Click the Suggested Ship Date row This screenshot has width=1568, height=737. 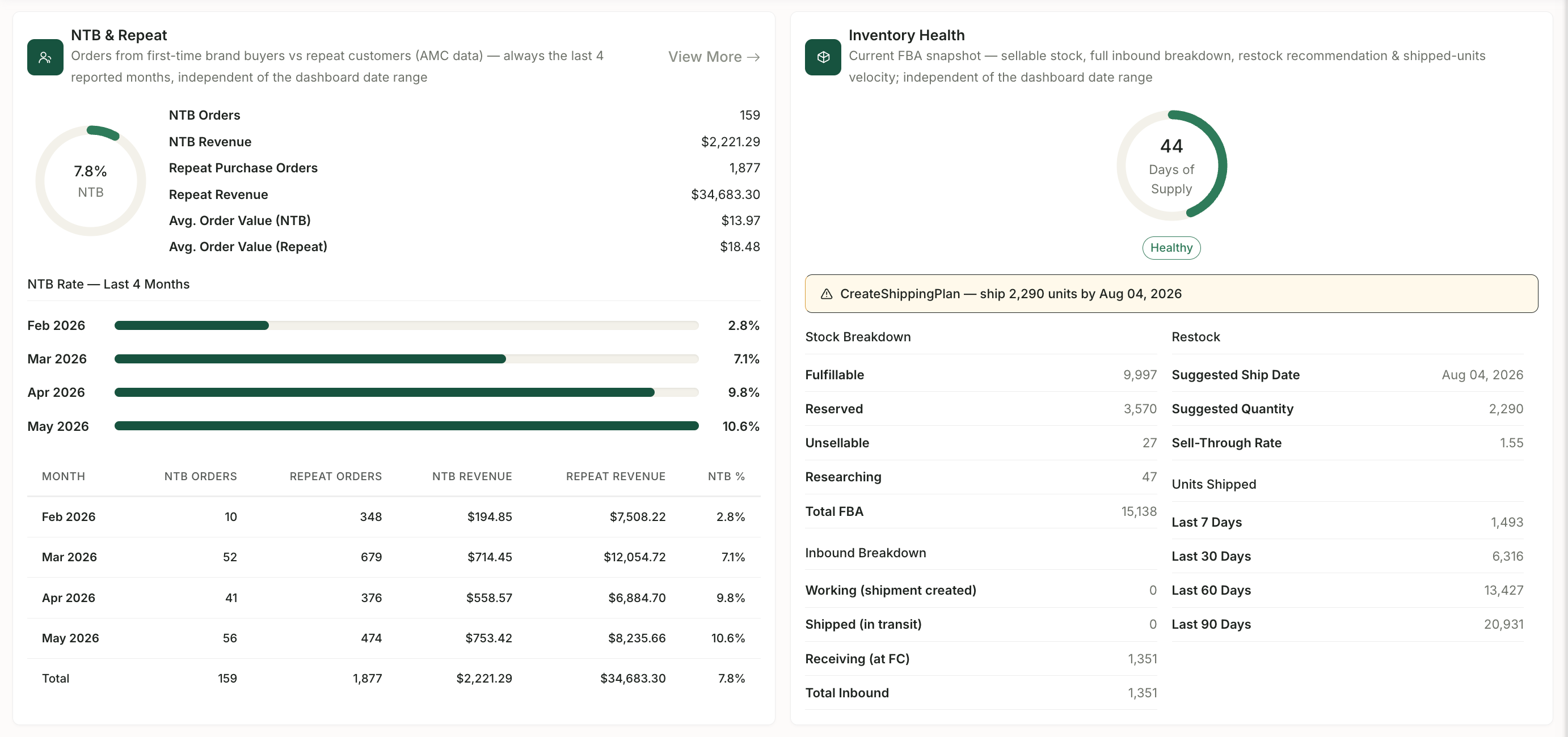point(1347,375)
